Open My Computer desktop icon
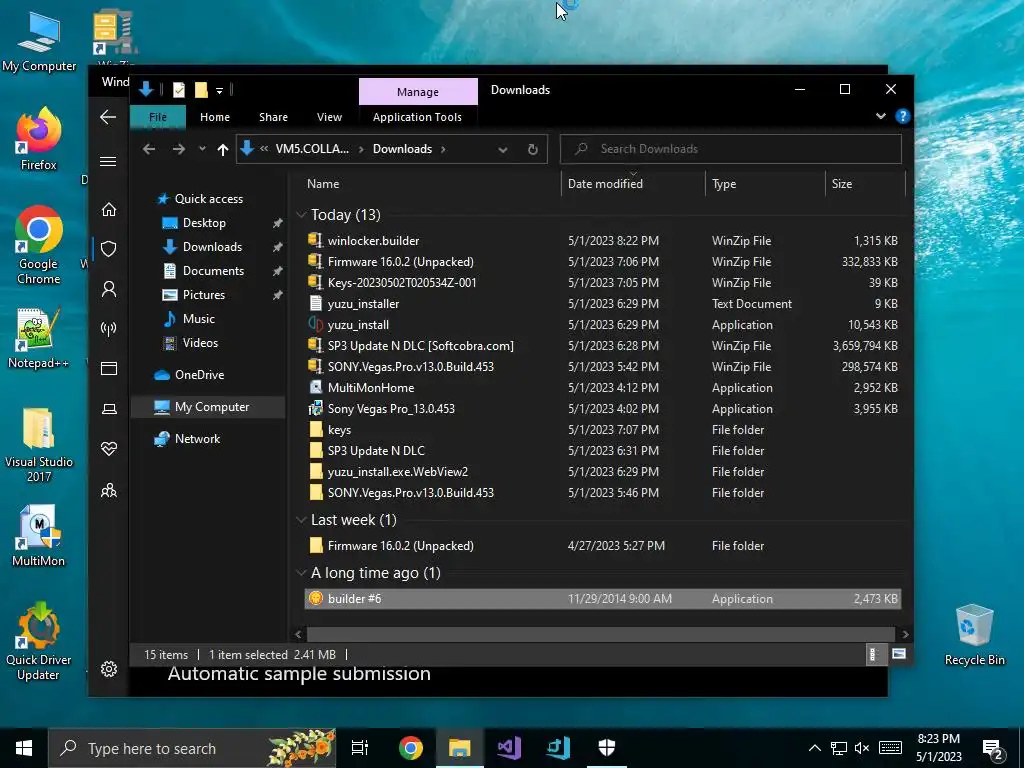1024x768 pixels. click(x=39, y=40)
